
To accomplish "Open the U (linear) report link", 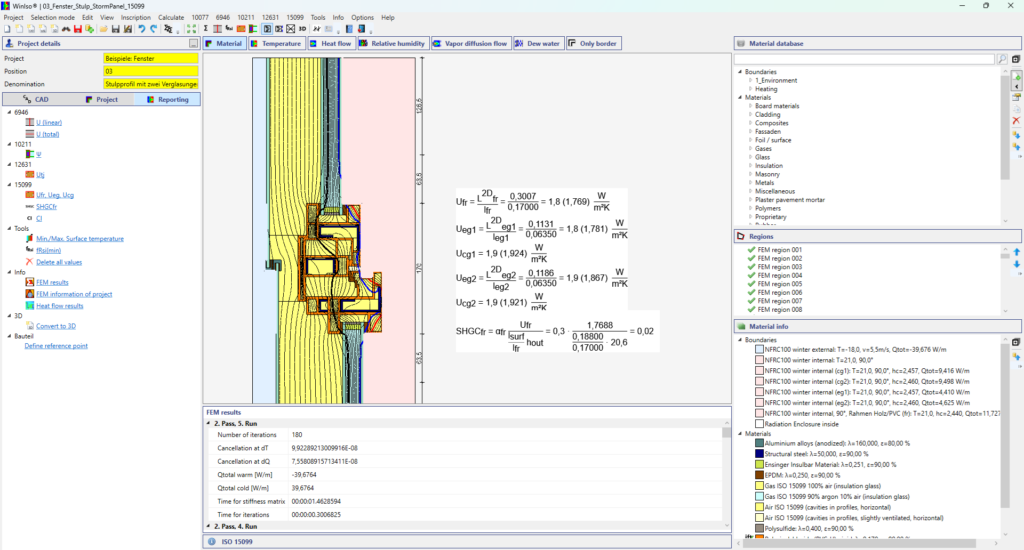I will click(49, 122).
